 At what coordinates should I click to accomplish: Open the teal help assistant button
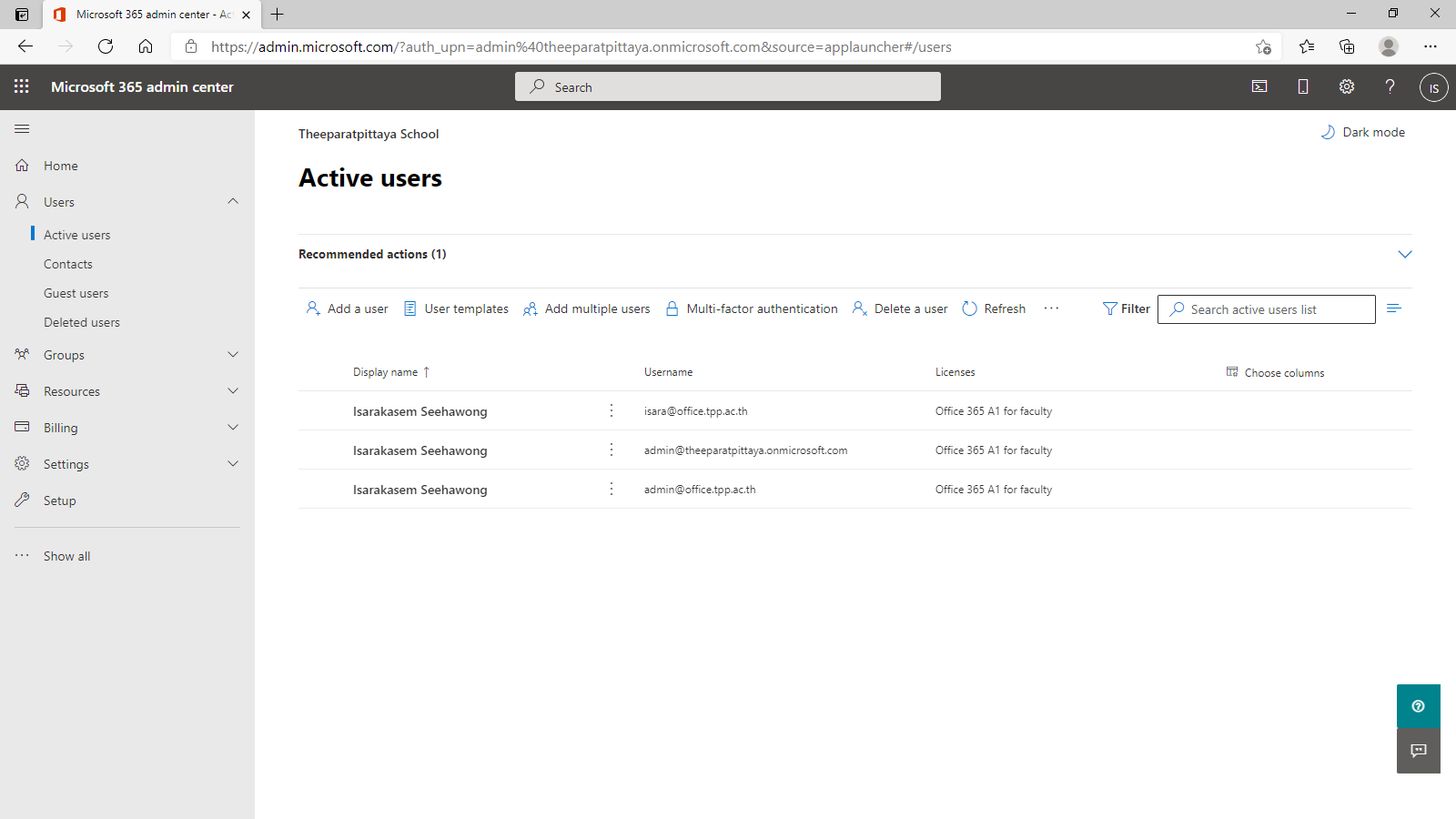tap(1419, 706)
